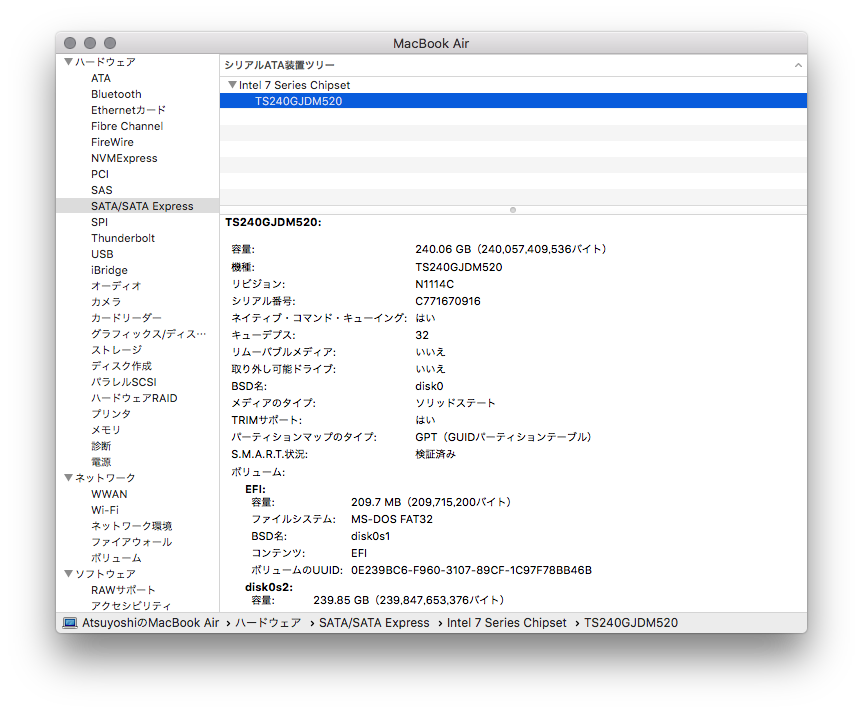The image size is (863, 713).
Task: Select ボリューム under ネットワーク
Action: 116,558
